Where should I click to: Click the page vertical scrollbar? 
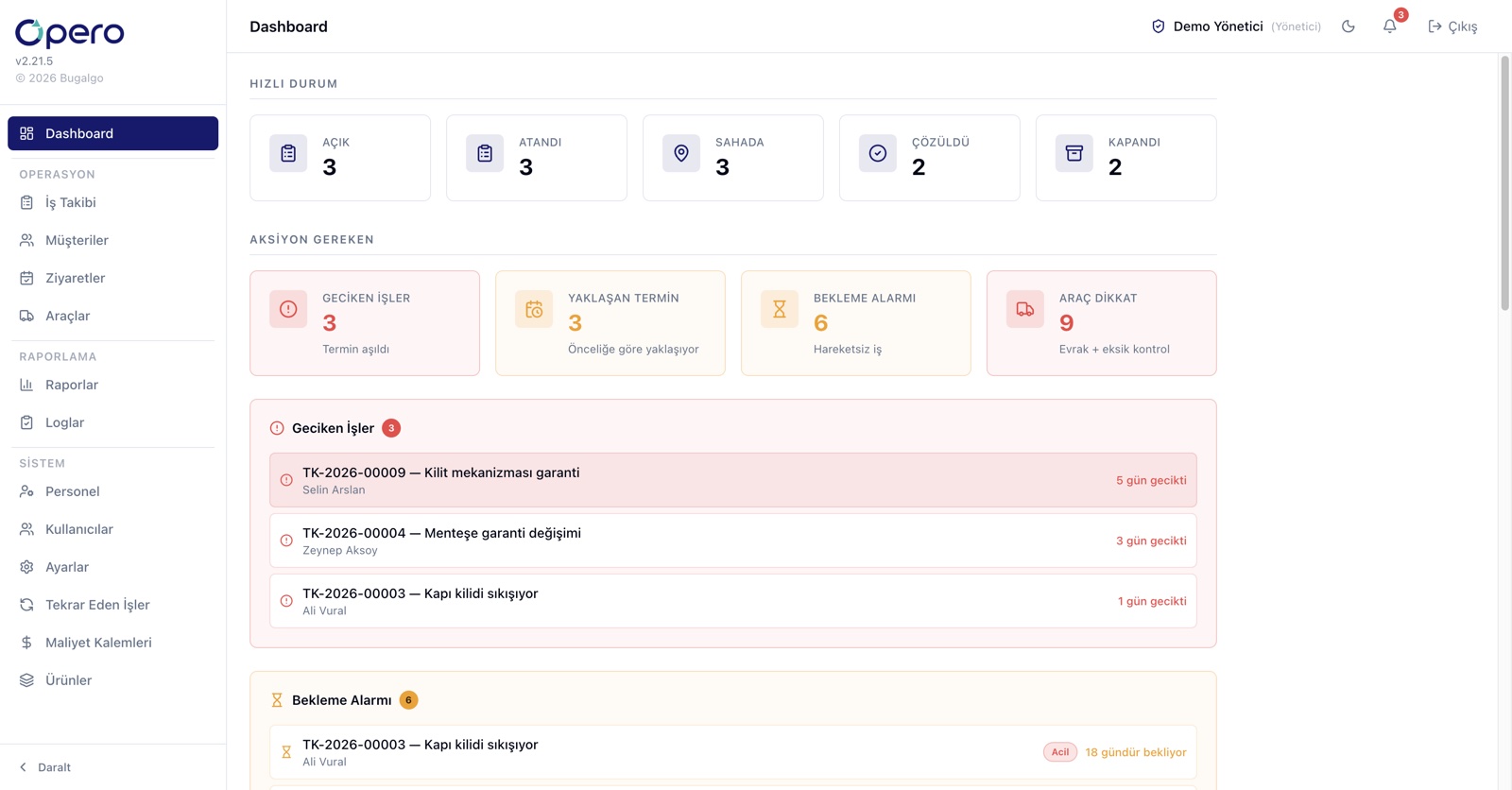[1504, 183]
